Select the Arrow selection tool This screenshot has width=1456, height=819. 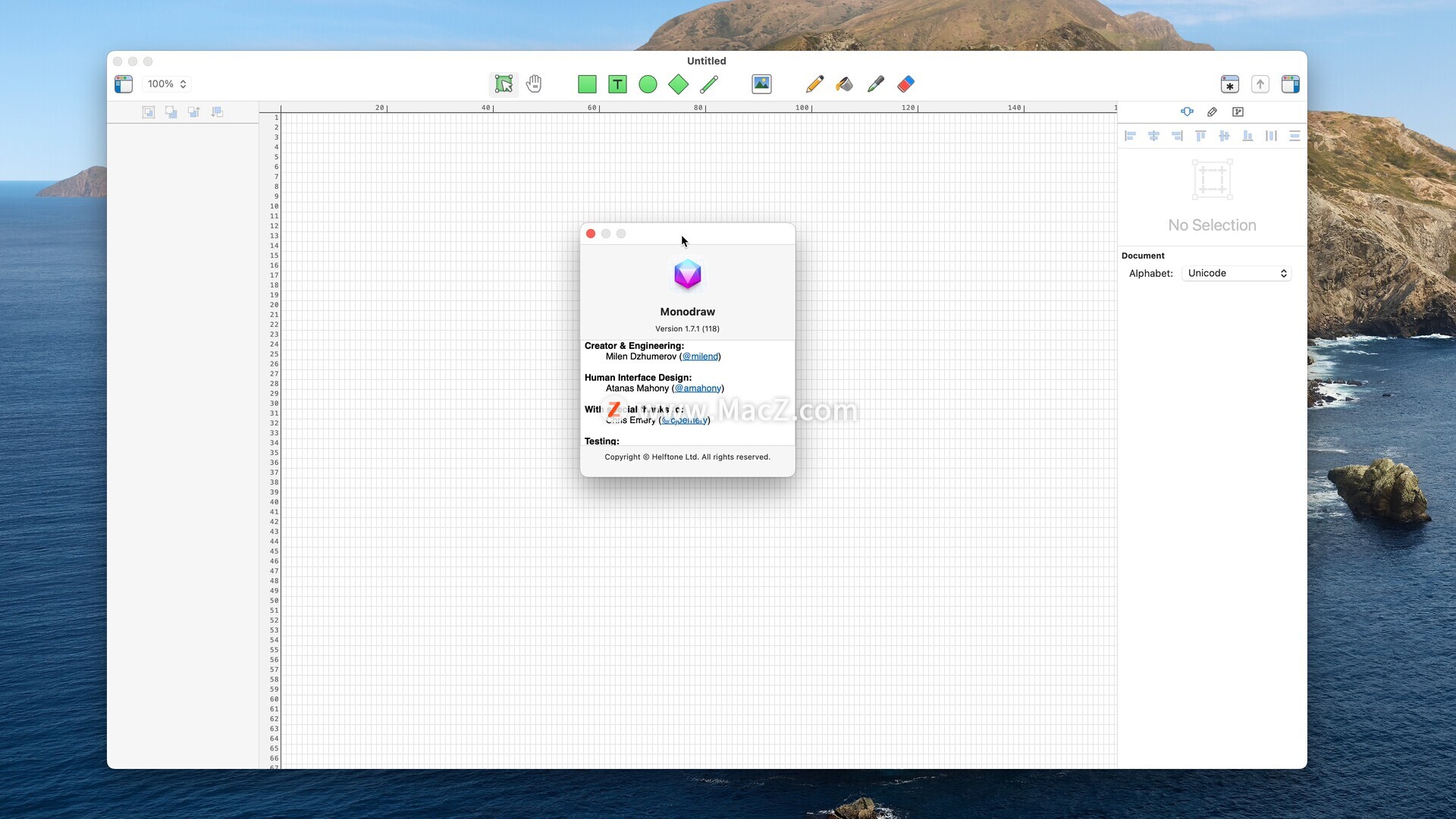point(504,84)
